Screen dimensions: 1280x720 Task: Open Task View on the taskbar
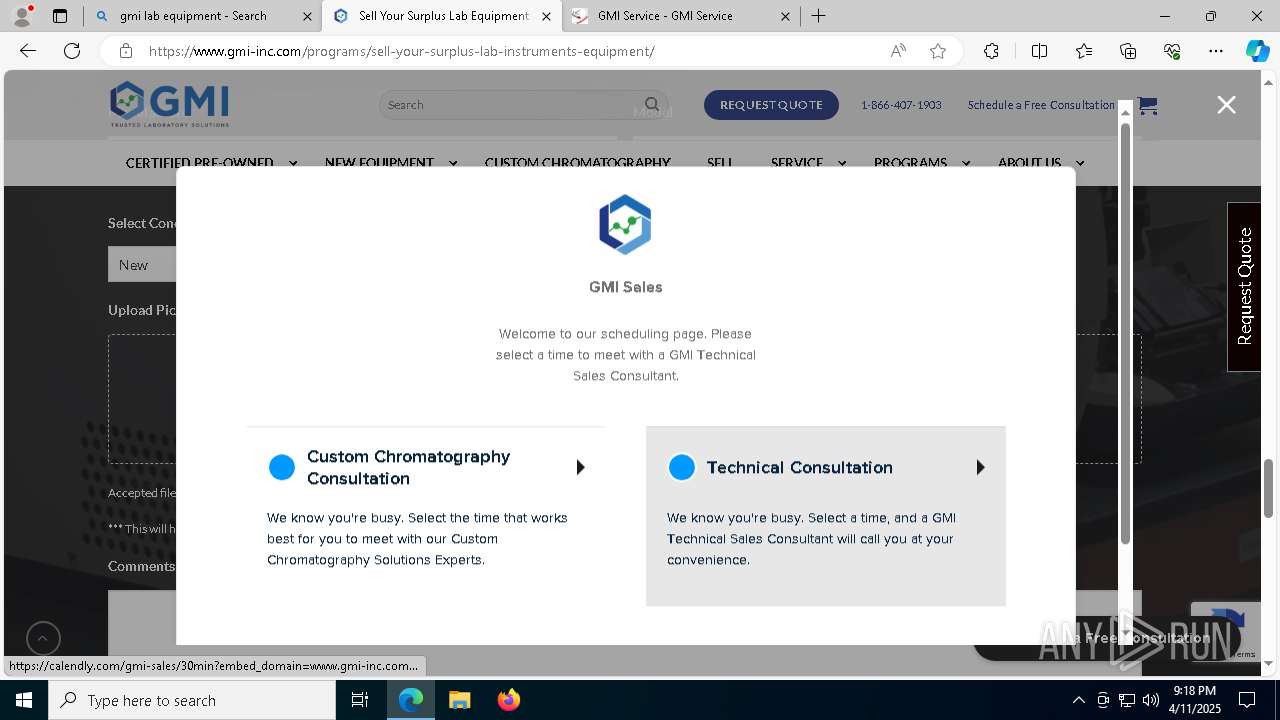(x=360, y=700)
